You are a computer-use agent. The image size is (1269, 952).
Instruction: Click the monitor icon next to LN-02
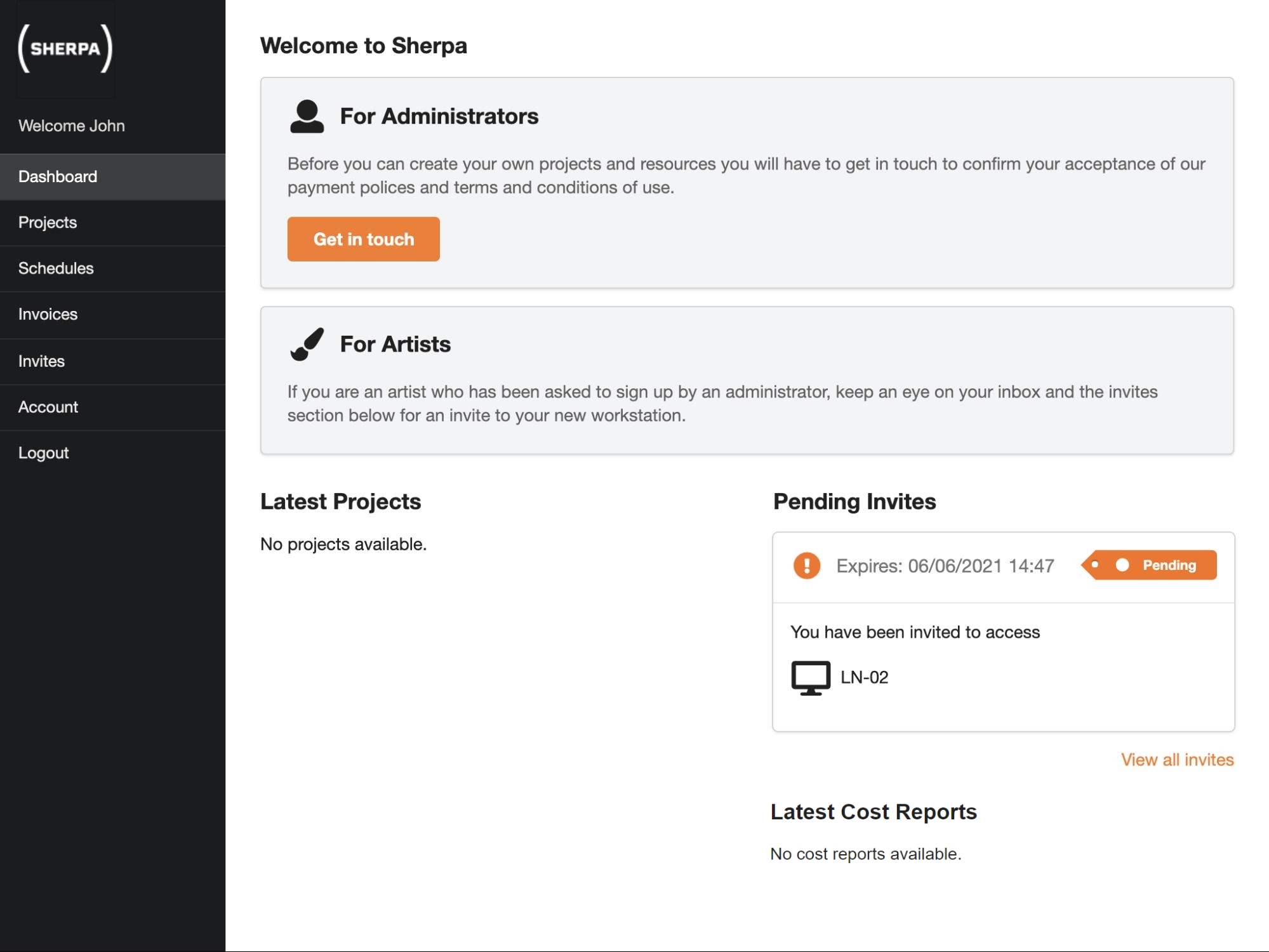click(809, 677)
